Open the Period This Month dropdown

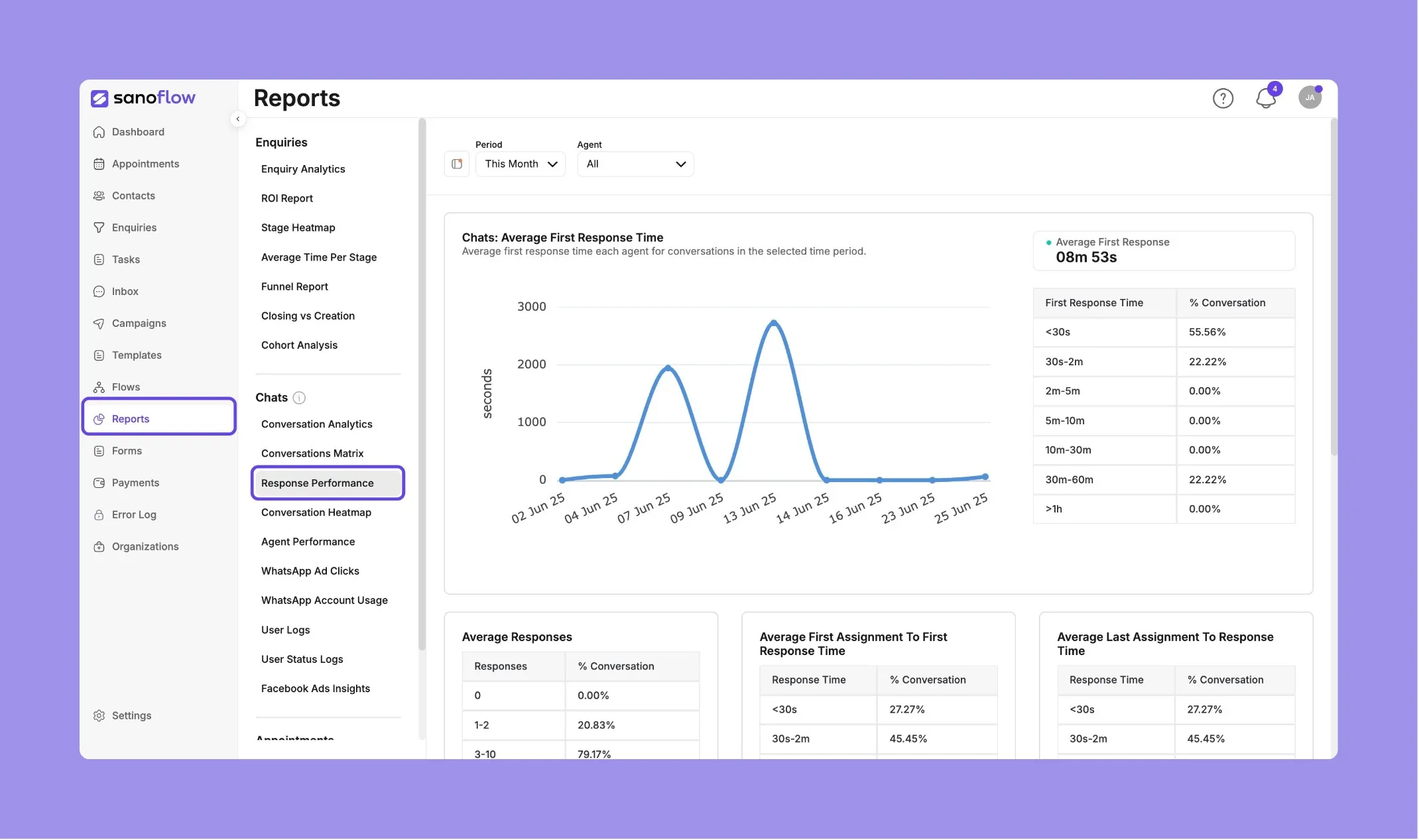(x=521, y=164)
